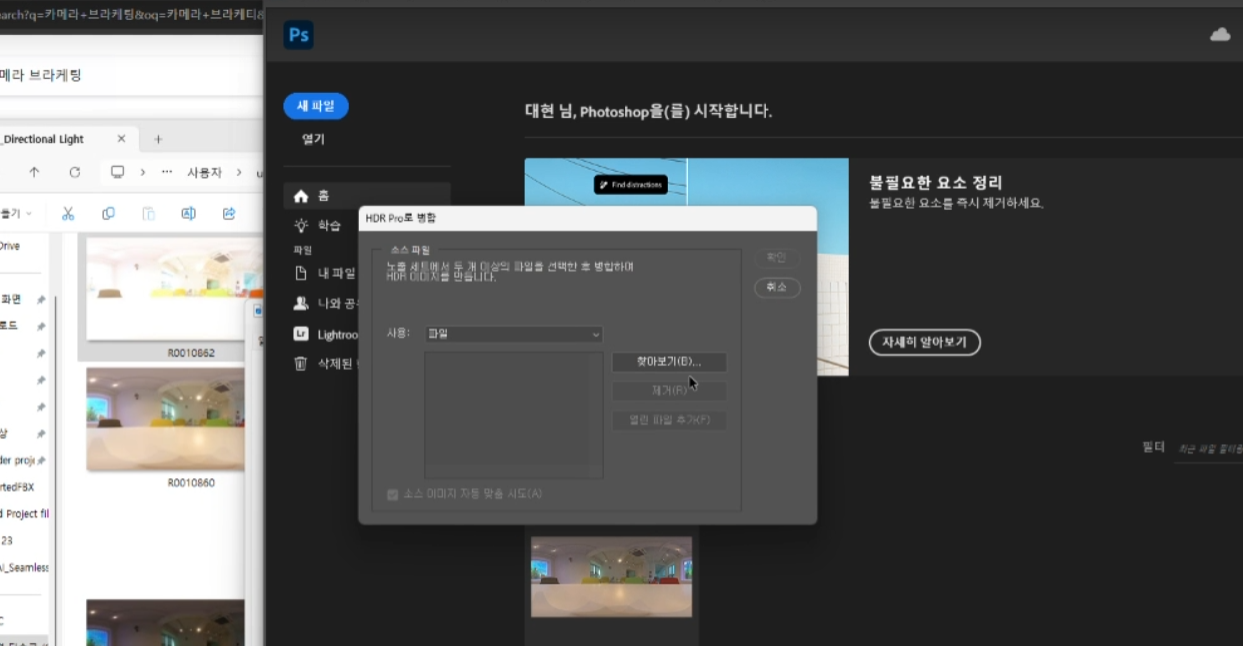Image resolution: width=1243 pixels, height=646 pixels.
Task: Click the 불필요한 요소 정리 banner heading
Action: 936,183
